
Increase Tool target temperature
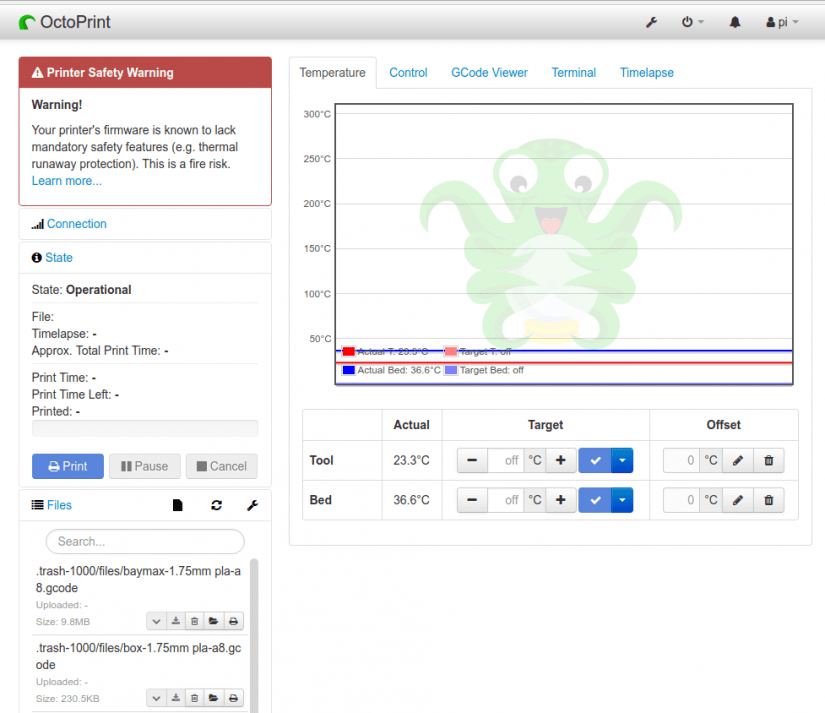click(x=561, y=460)
